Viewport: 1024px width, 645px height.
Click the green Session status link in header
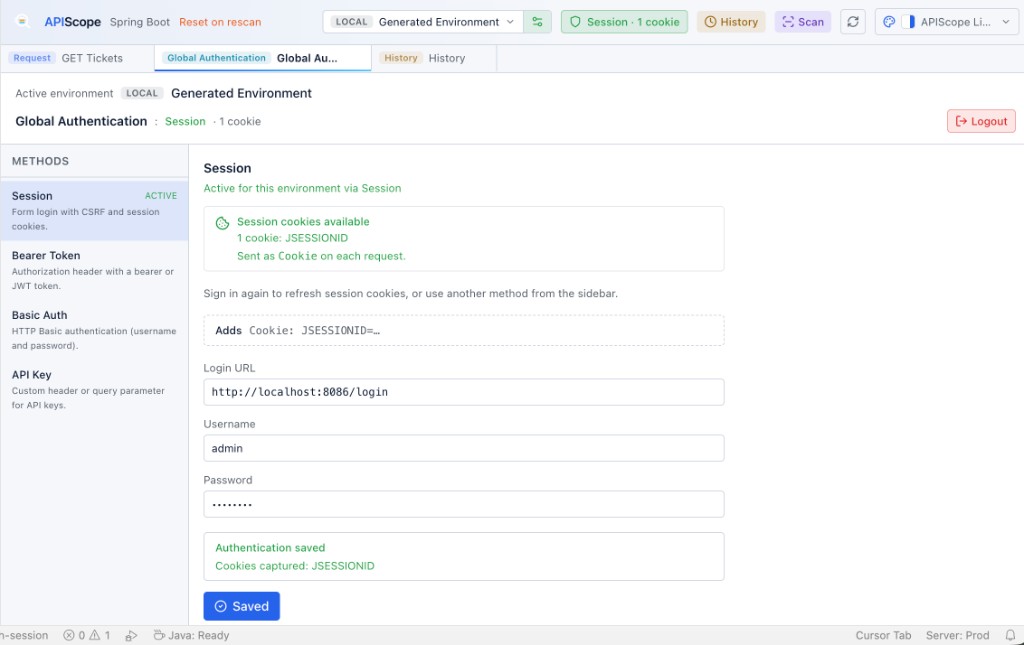point(185,121)
